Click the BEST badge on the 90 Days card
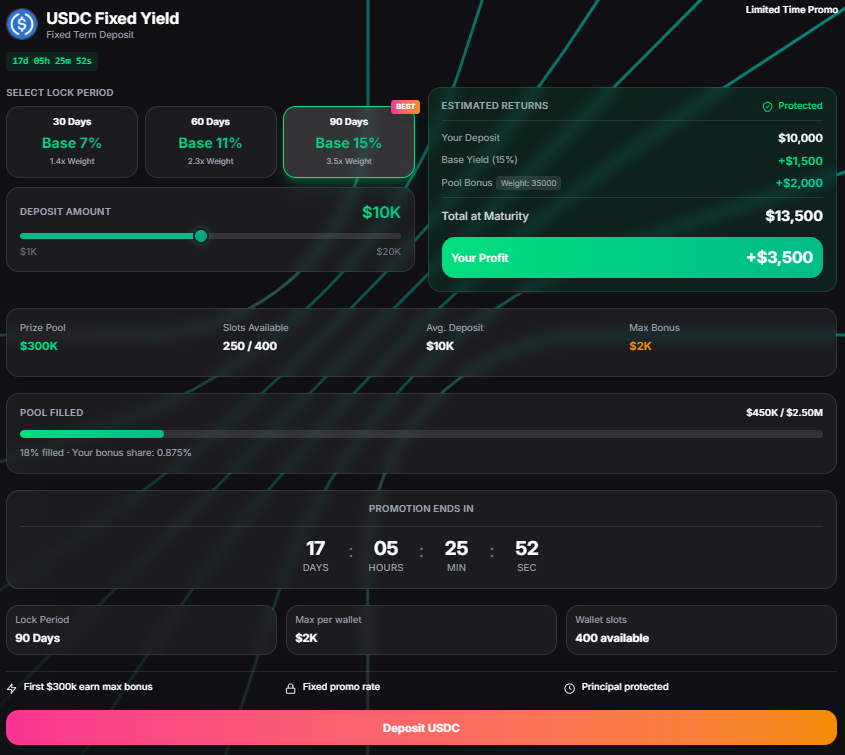Screen dimensions: 845x755 [405, 107]
